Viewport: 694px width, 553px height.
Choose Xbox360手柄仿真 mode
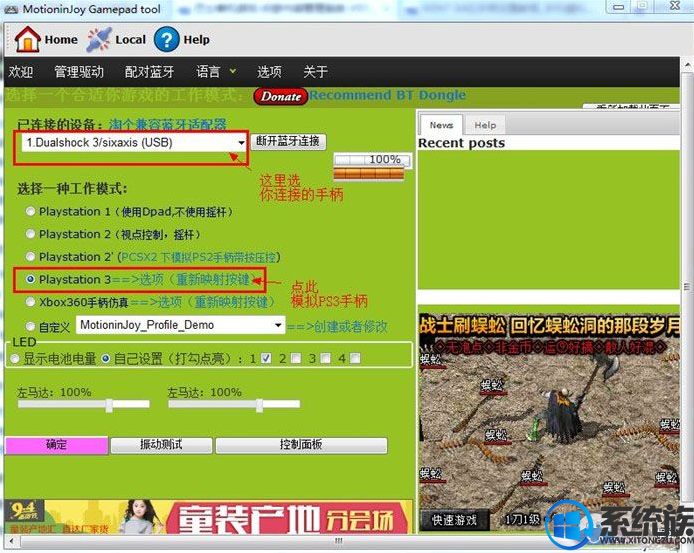tap(30, 302)
